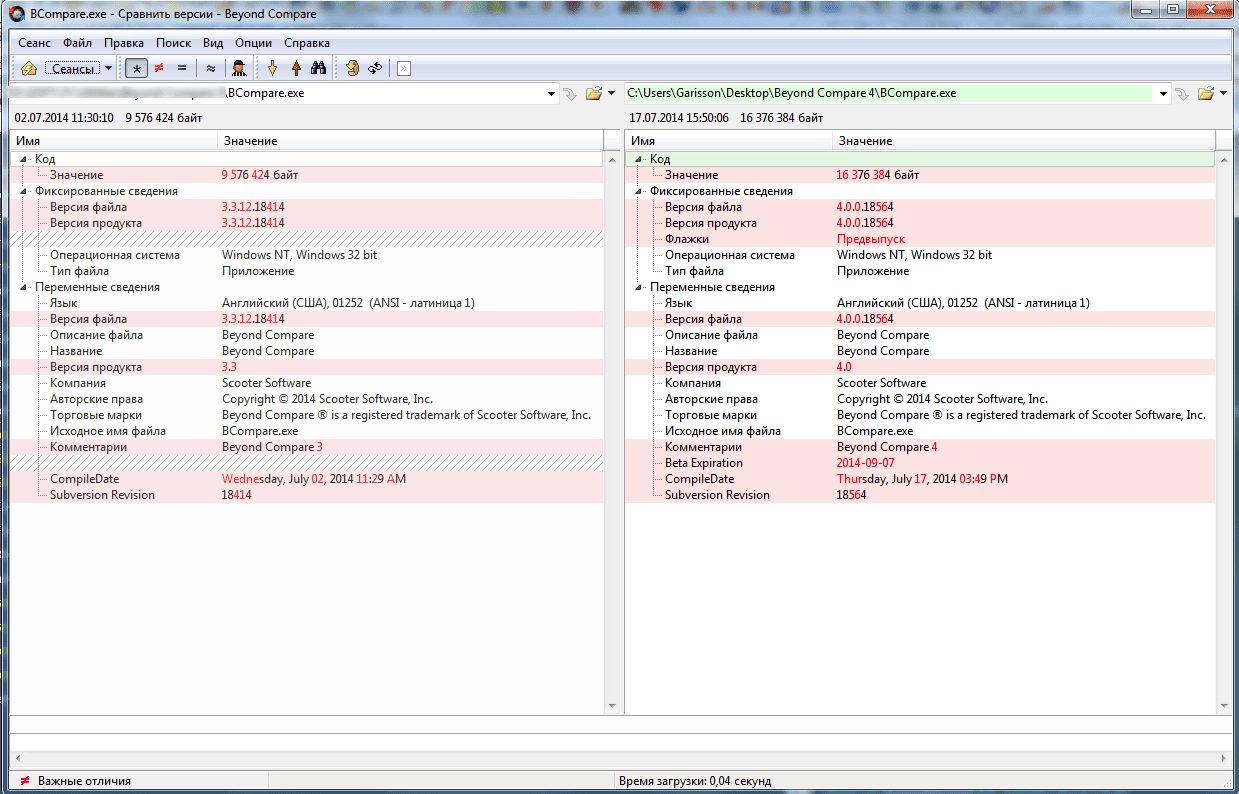Image resolution: width=1239 pixels, height=794 pixels.
Task: Show more toolbar buttons via chevron
Action: (404, 69)
